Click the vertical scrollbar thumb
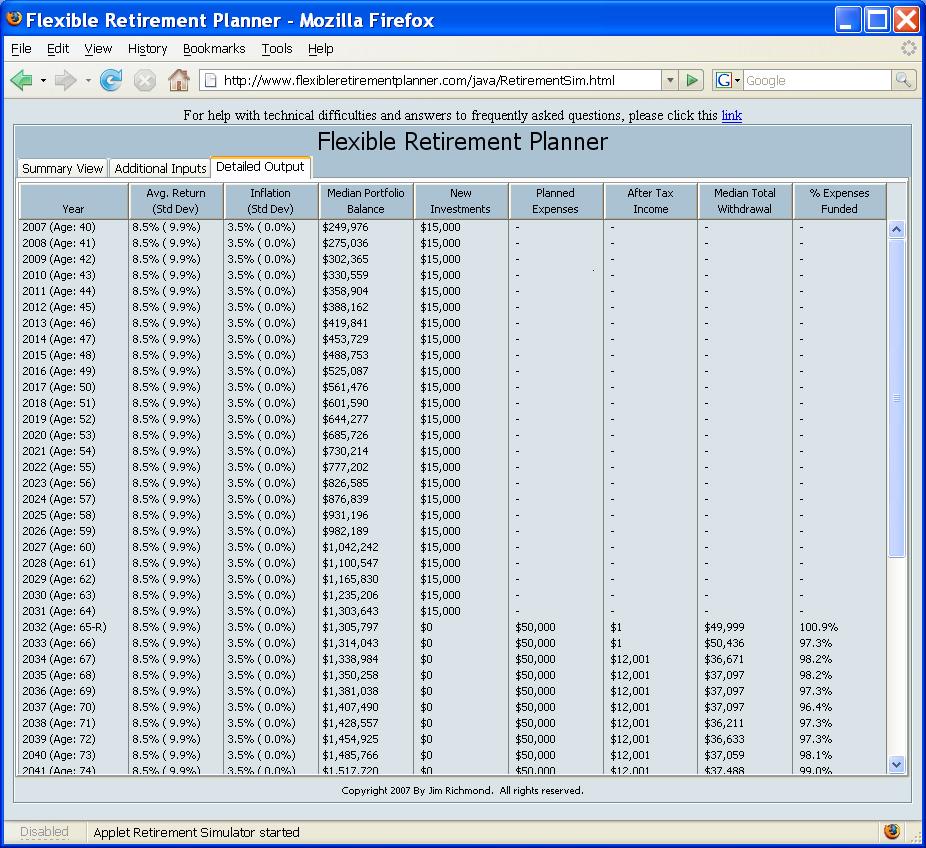The width and height of the screenshot is (926, 848). pos(896,397)
